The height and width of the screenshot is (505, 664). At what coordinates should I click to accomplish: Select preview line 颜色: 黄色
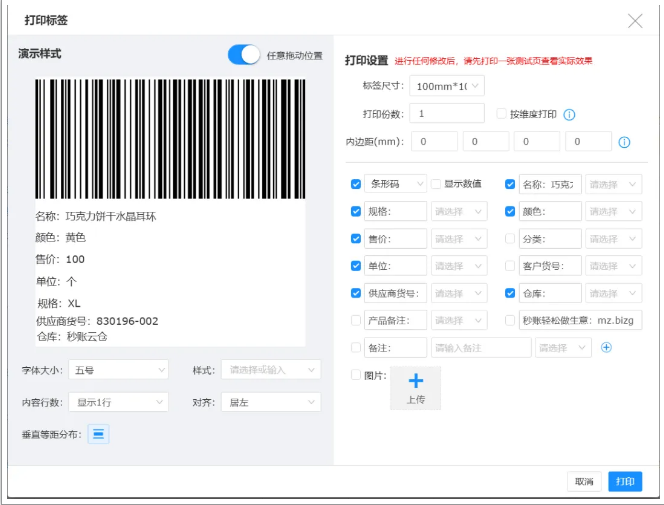[x=61, y=237]
